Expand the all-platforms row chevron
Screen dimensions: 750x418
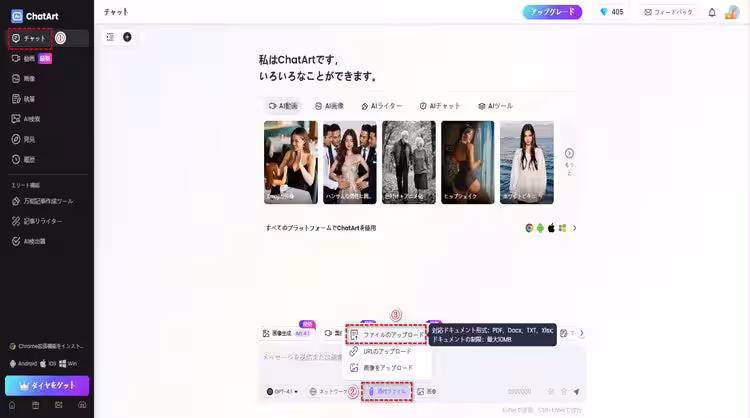574,228
